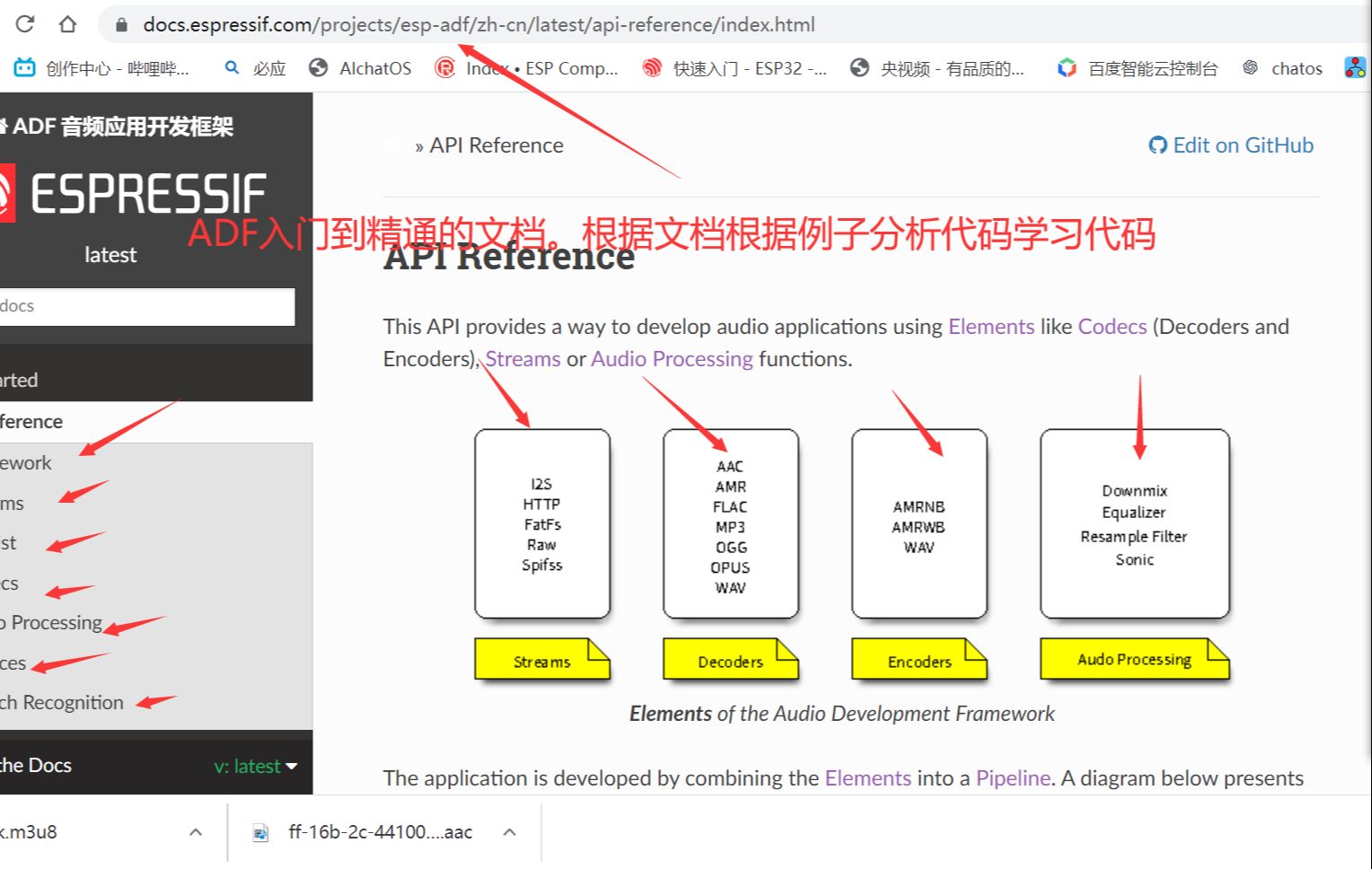This screenshot has height=869, width=1372.
Task: Select the docs.espressif.com address bar URL
Action: pyautogui.click(x=479, y=25)
